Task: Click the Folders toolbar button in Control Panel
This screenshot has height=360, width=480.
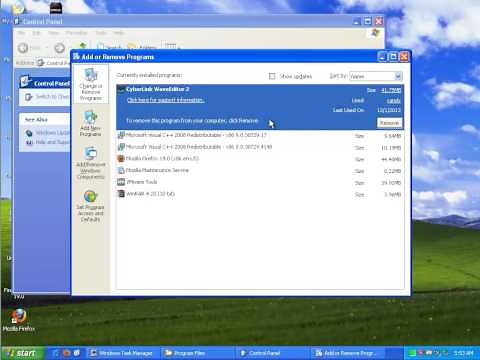Action: click(x=142, y=48)
